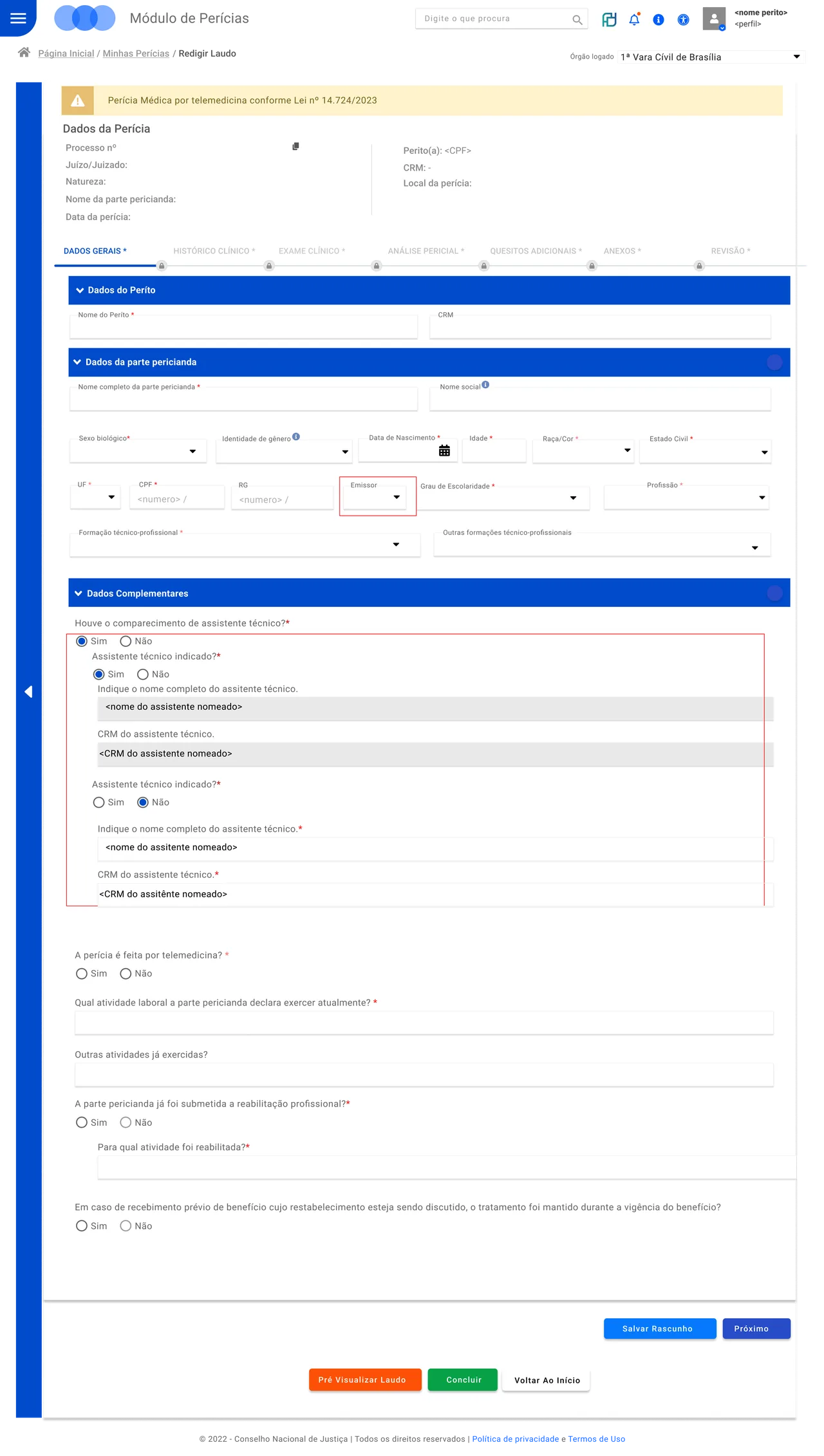
Task: Click the lock between Exame Clínico and Análise Pericial
Action: (377, 266)
